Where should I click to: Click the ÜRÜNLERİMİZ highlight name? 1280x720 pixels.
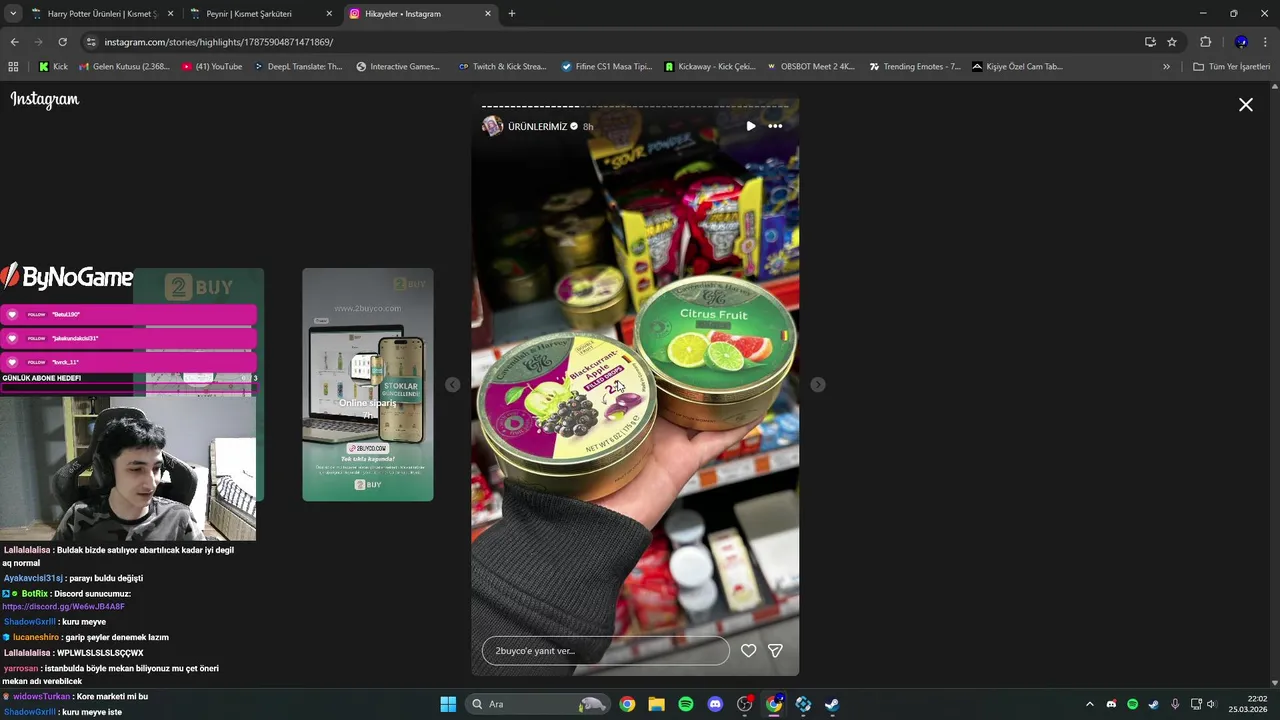(x=537, y=127)
